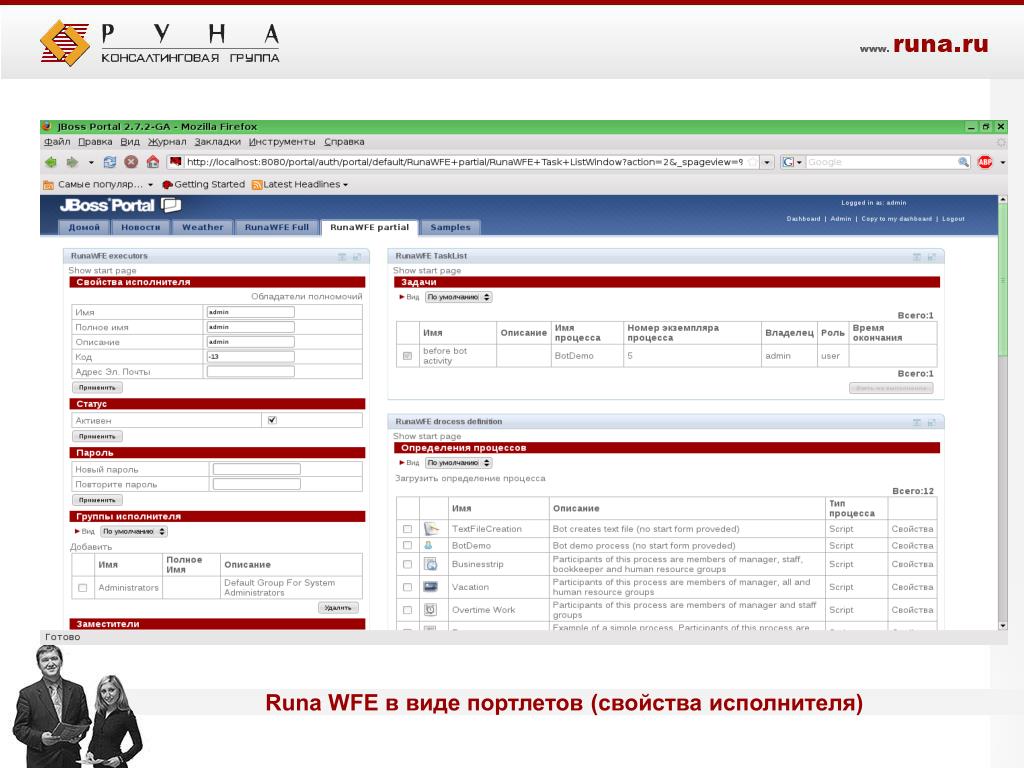Click the Обладатели полномочий link
Screen dimensions: 1024x768
[307, 296]
